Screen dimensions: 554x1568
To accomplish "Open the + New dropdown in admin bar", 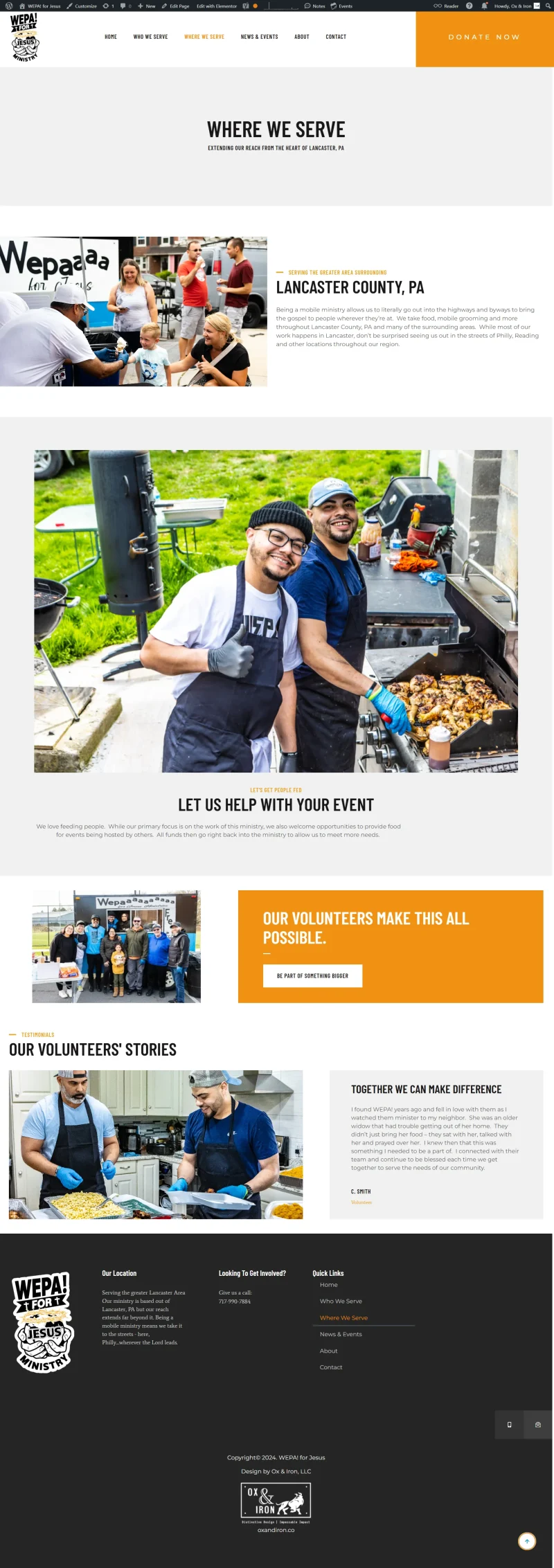I will (x=146, y=6).
